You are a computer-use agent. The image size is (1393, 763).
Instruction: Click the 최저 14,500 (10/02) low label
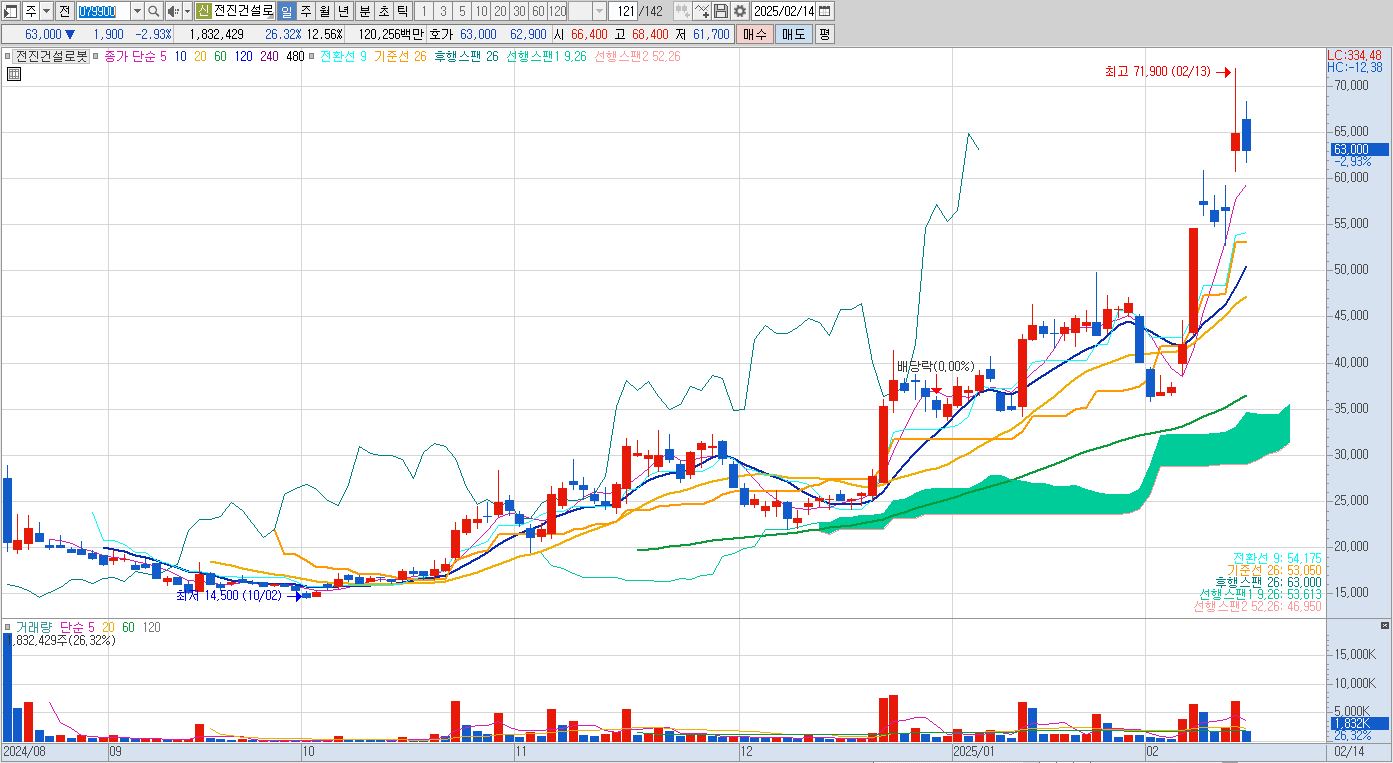coord(229,595)
